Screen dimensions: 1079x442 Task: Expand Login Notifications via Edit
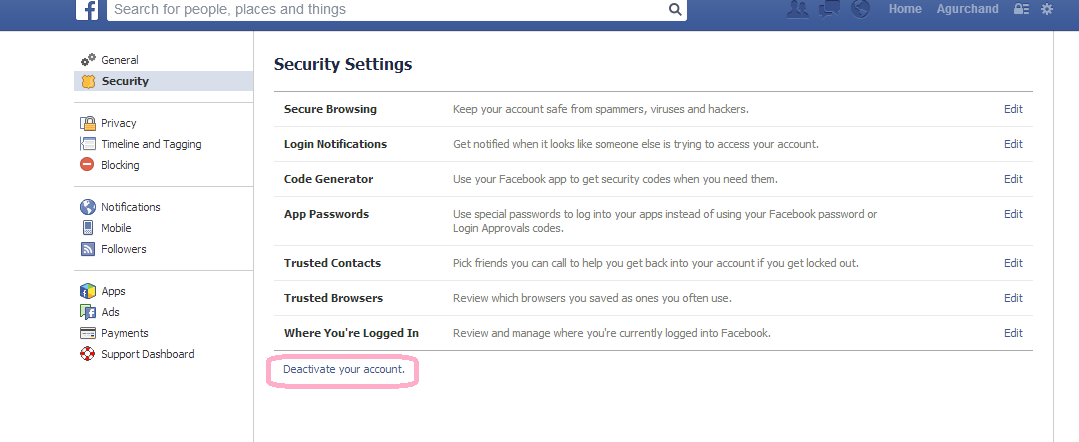coord(1013,144)
